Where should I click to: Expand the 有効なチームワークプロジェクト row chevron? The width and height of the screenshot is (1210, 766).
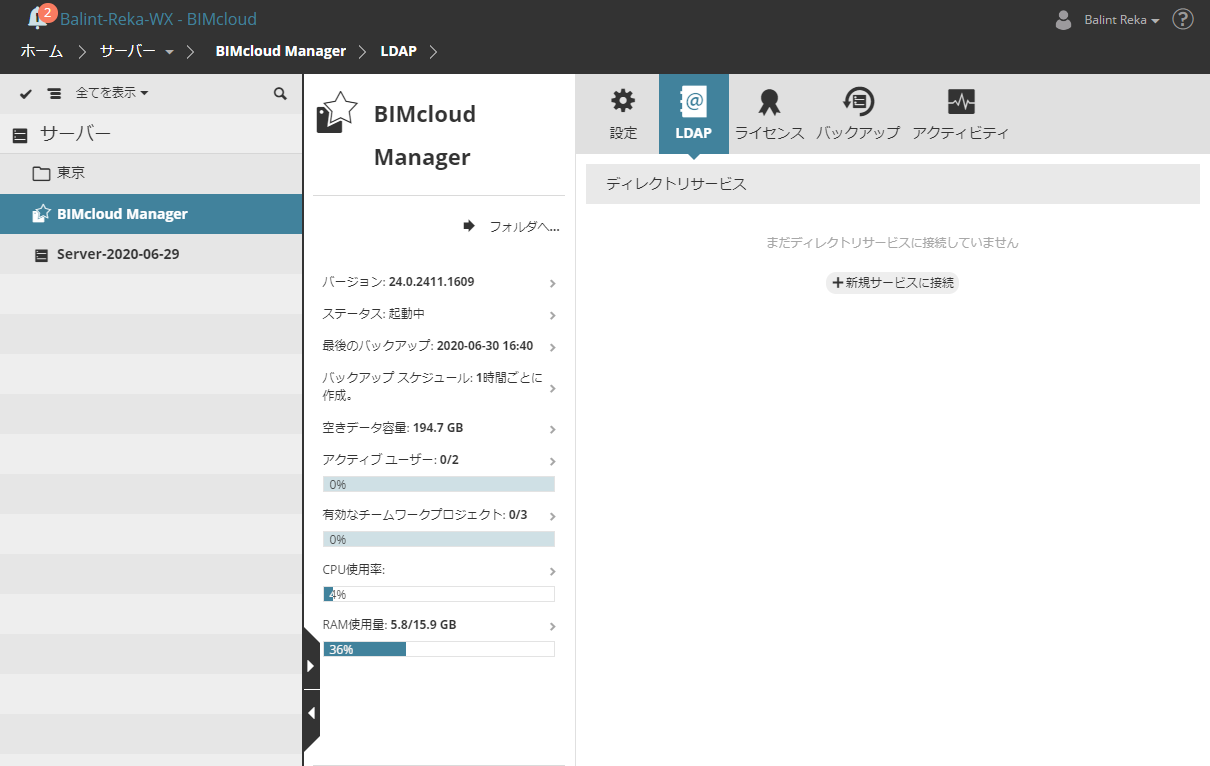[553, 517]
